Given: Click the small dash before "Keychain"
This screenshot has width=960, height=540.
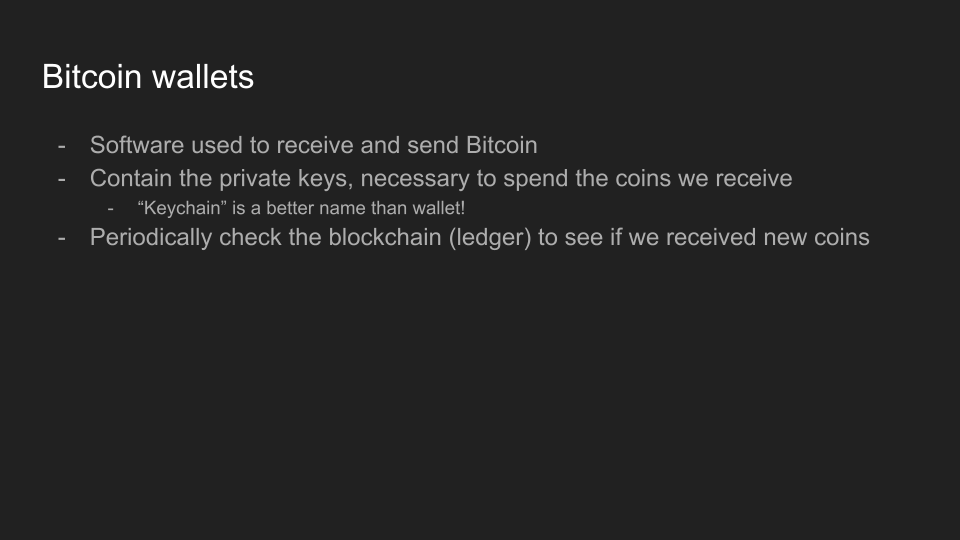Looking at the screenshot, I should [x=112, y=210].
